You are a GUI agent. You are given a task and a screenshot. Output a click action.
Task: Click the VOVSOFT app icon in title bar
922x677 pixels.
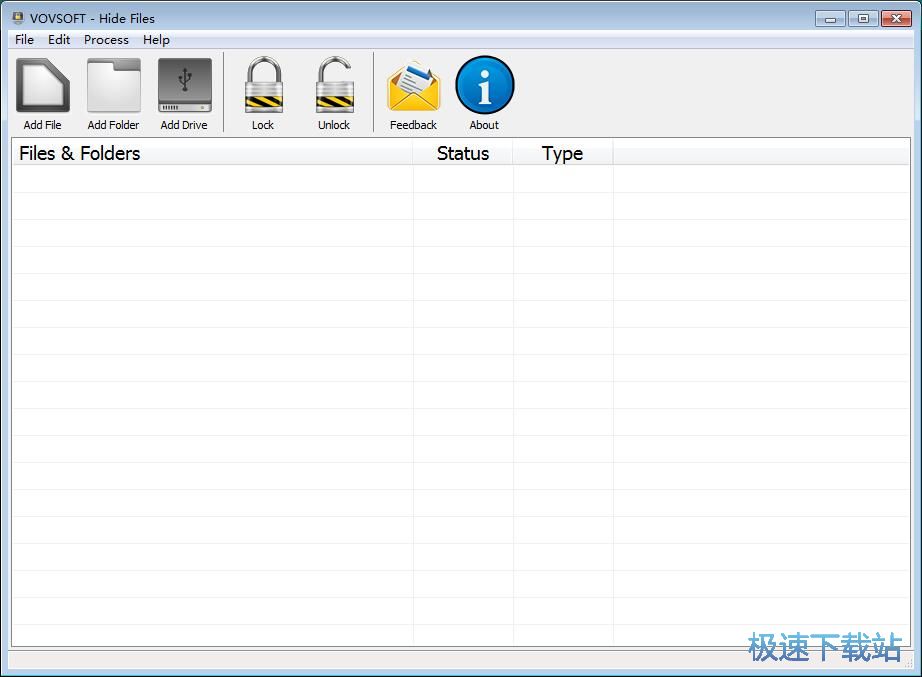click(x=17, y=18)
